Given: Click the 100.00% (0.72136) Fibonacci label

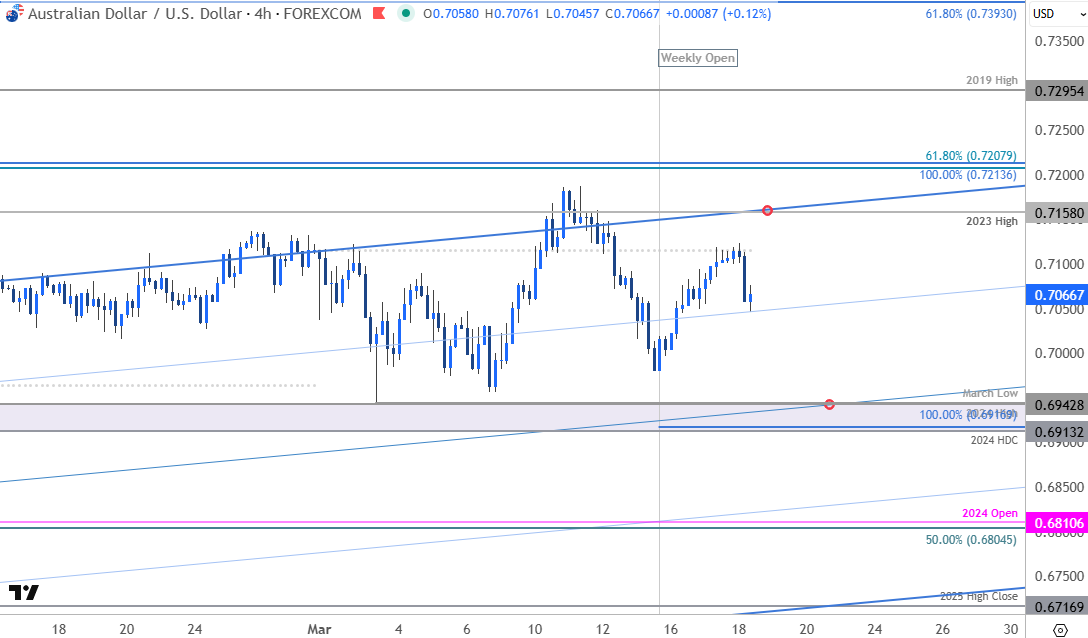Looking at the screenshot, I should [968, 175].
